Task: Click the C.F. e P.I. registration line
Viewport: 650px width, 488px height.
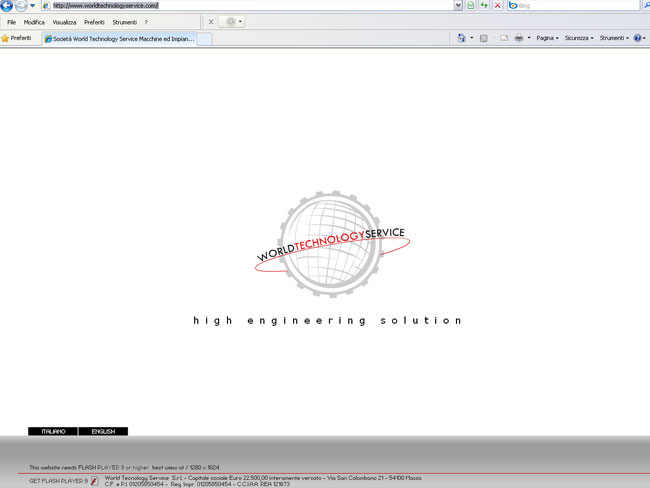Action: pyautogui.click(x=197, y=484)
